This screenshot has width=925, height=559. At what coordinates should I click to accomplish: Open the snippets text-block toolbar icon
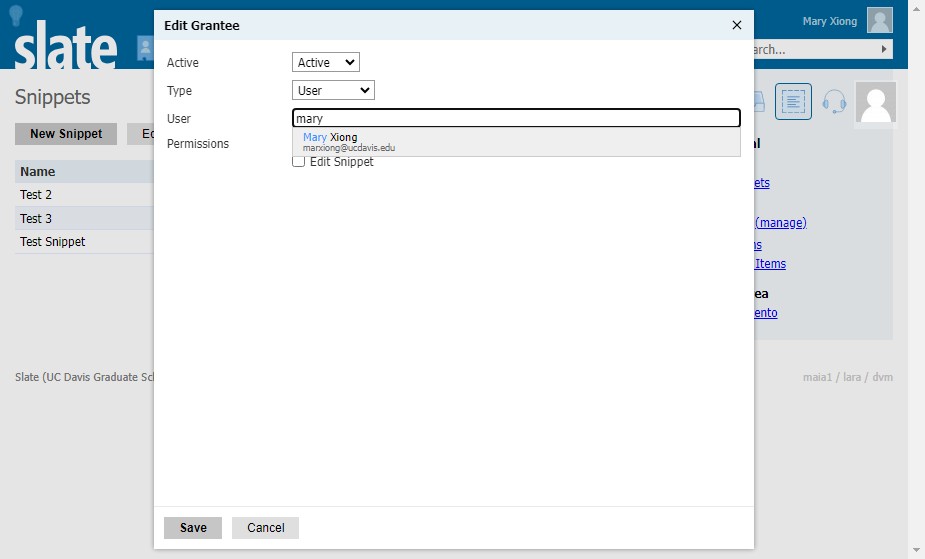coord(793,101)
